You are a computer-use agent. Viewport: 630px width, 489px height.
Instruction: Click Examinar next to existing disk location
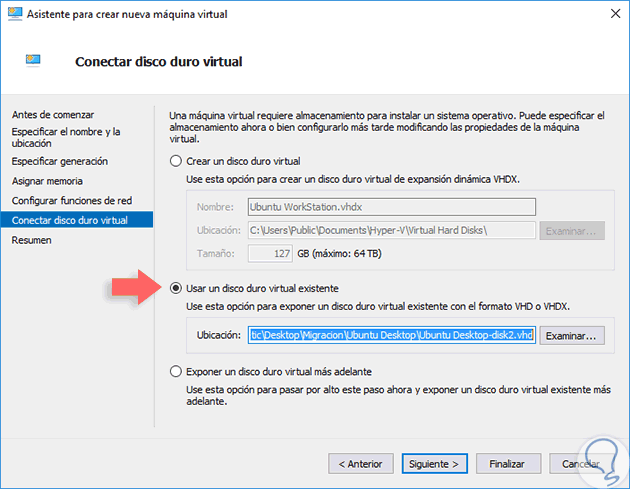[572, 336]
